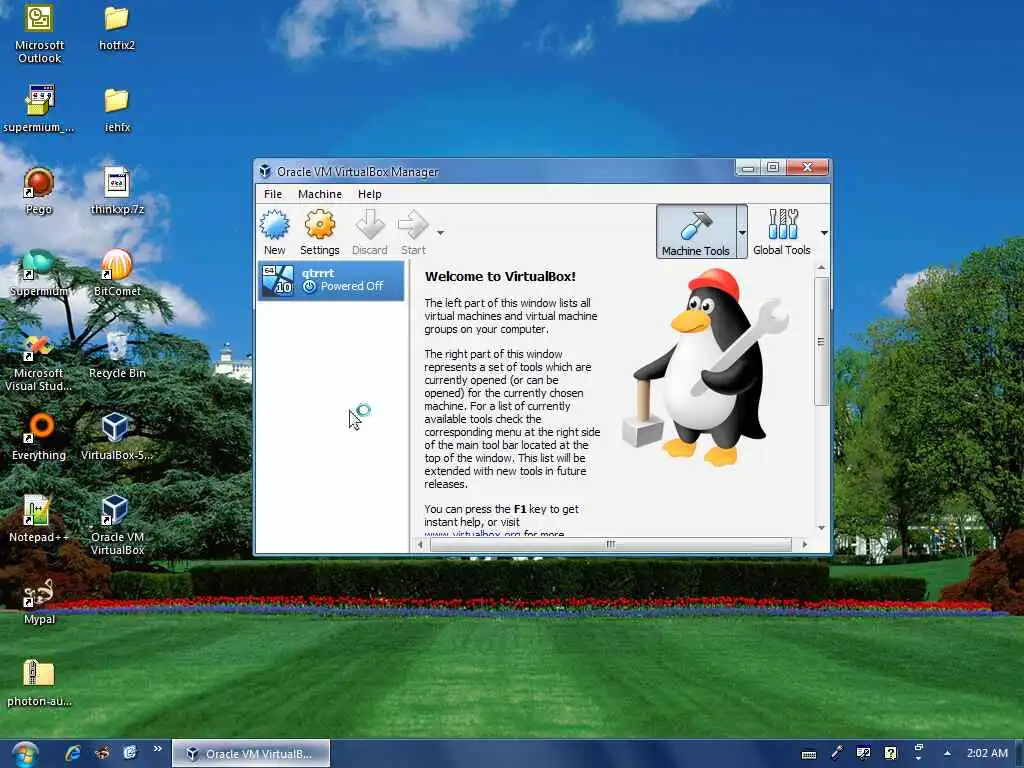Click the help question mark tray icon
Image resolution: width=1024 pixels, height=768 pixels.
point(890,754)
